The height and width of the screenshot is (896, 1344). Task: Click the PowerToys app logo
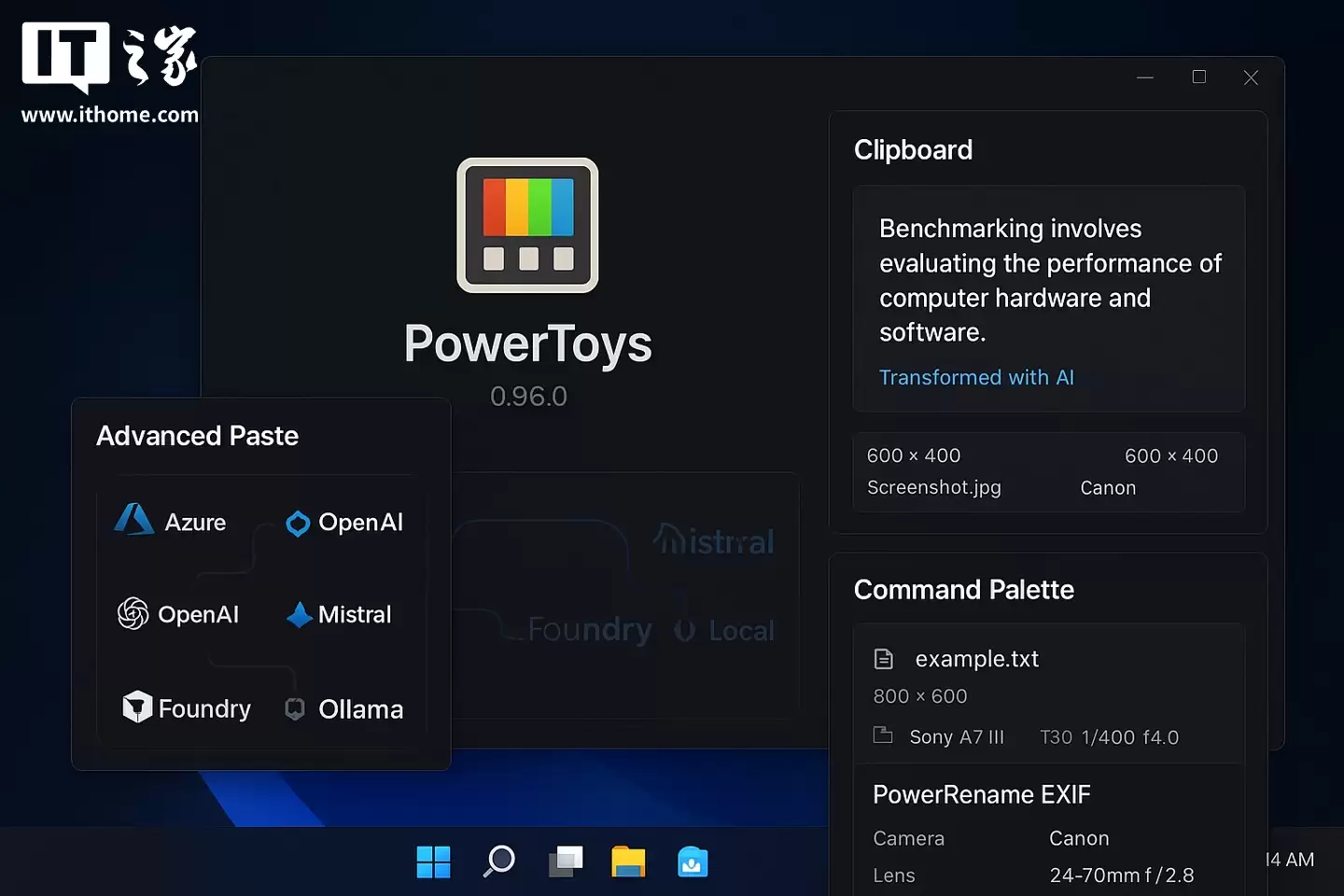coord(527,225)
